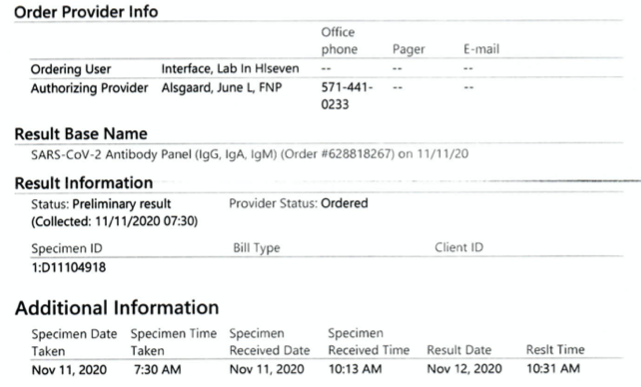Select the Preliminary result status text

121,204
